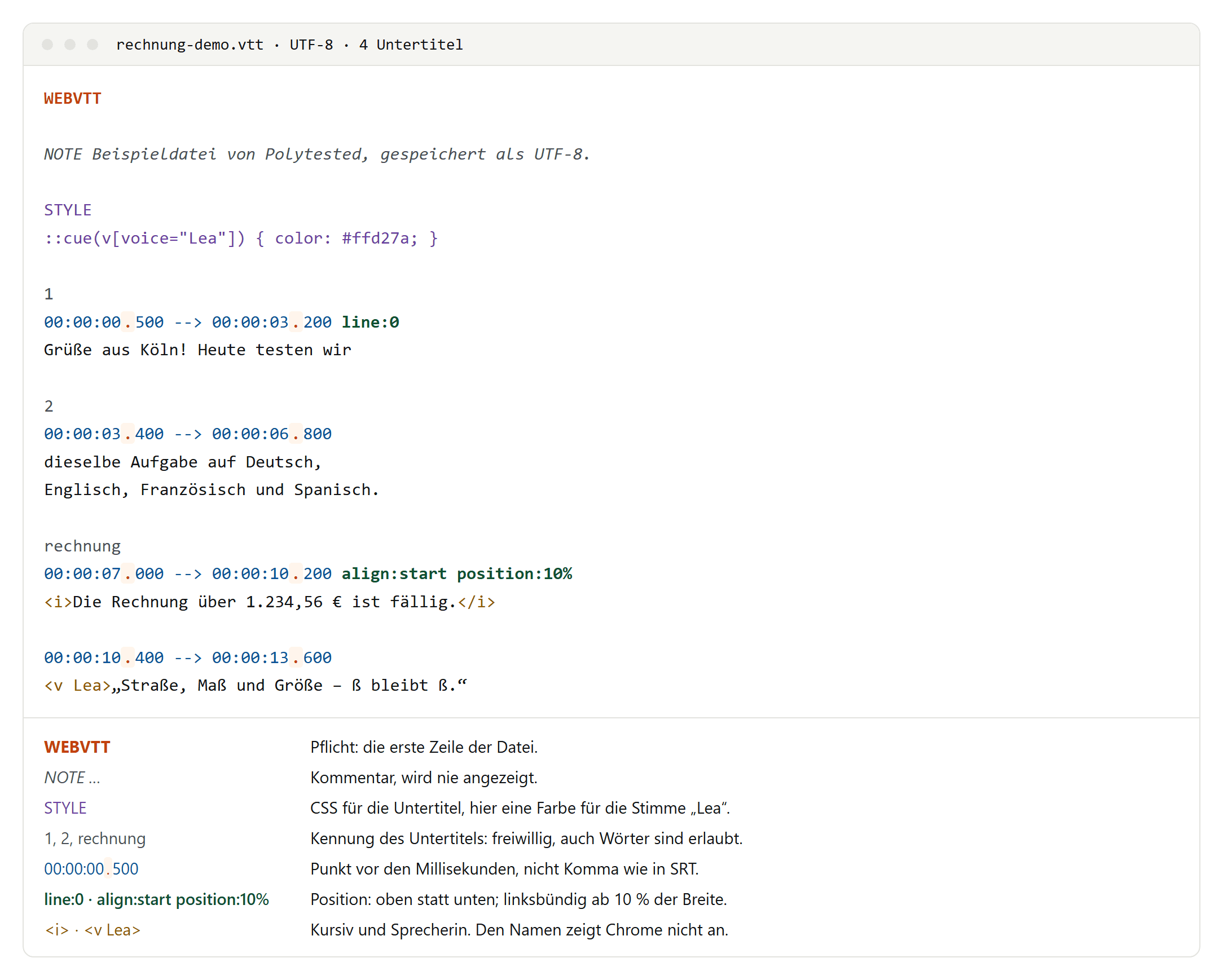Click the middle gray window dot

[71, 44]
